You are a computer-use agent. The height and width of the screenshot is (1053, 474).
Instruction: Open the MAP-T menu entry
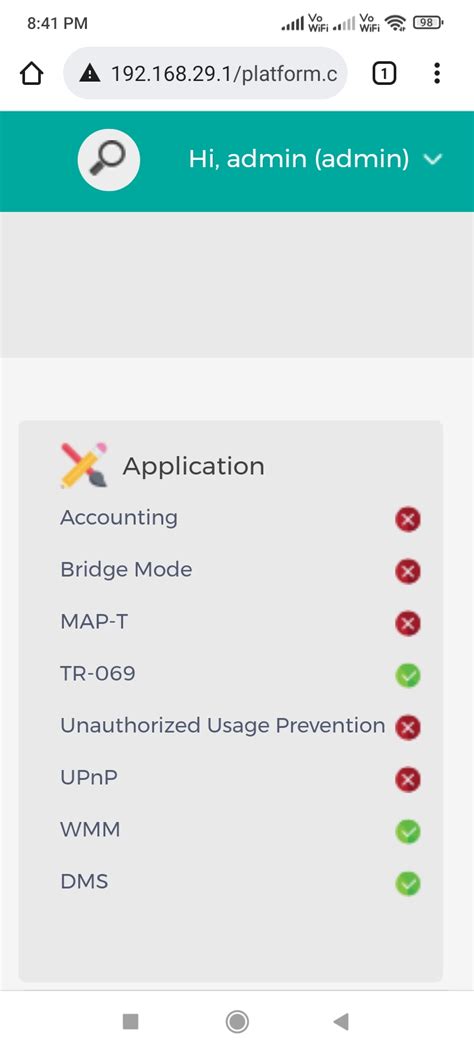pos(94,621)
